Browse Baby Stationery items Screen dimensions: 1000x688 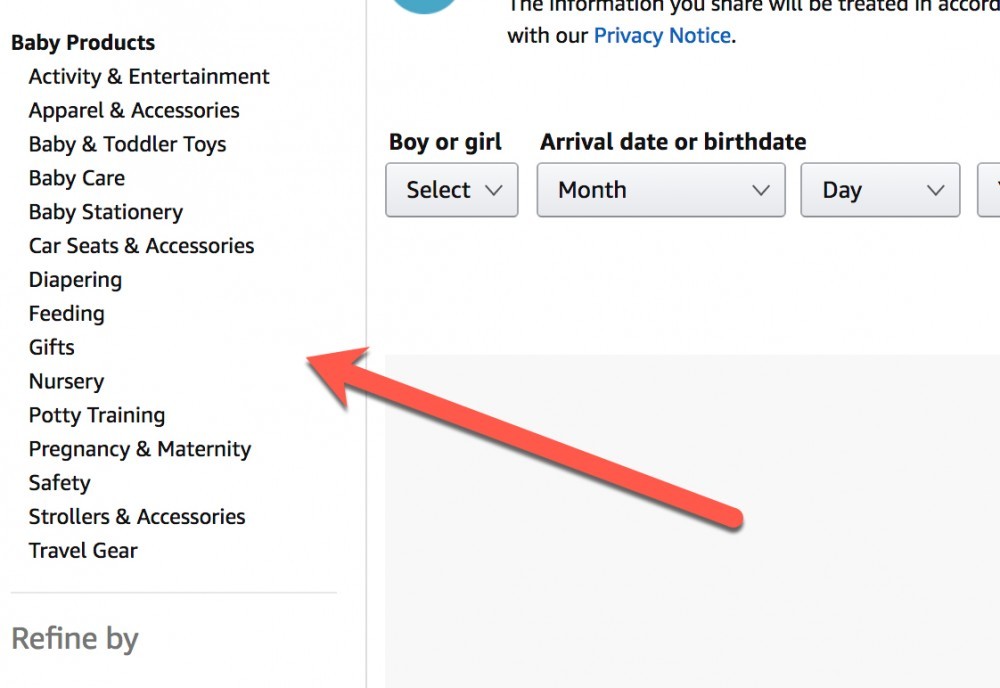105,212
